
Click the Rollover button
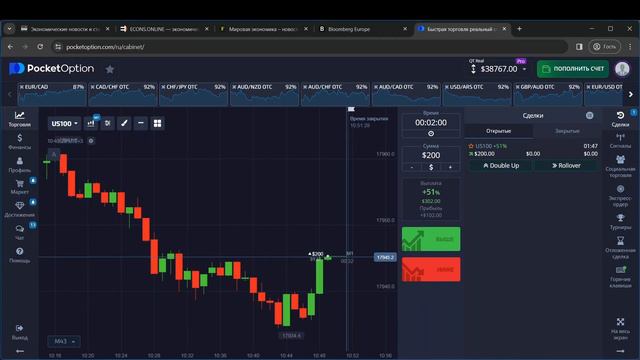[566, 165]
